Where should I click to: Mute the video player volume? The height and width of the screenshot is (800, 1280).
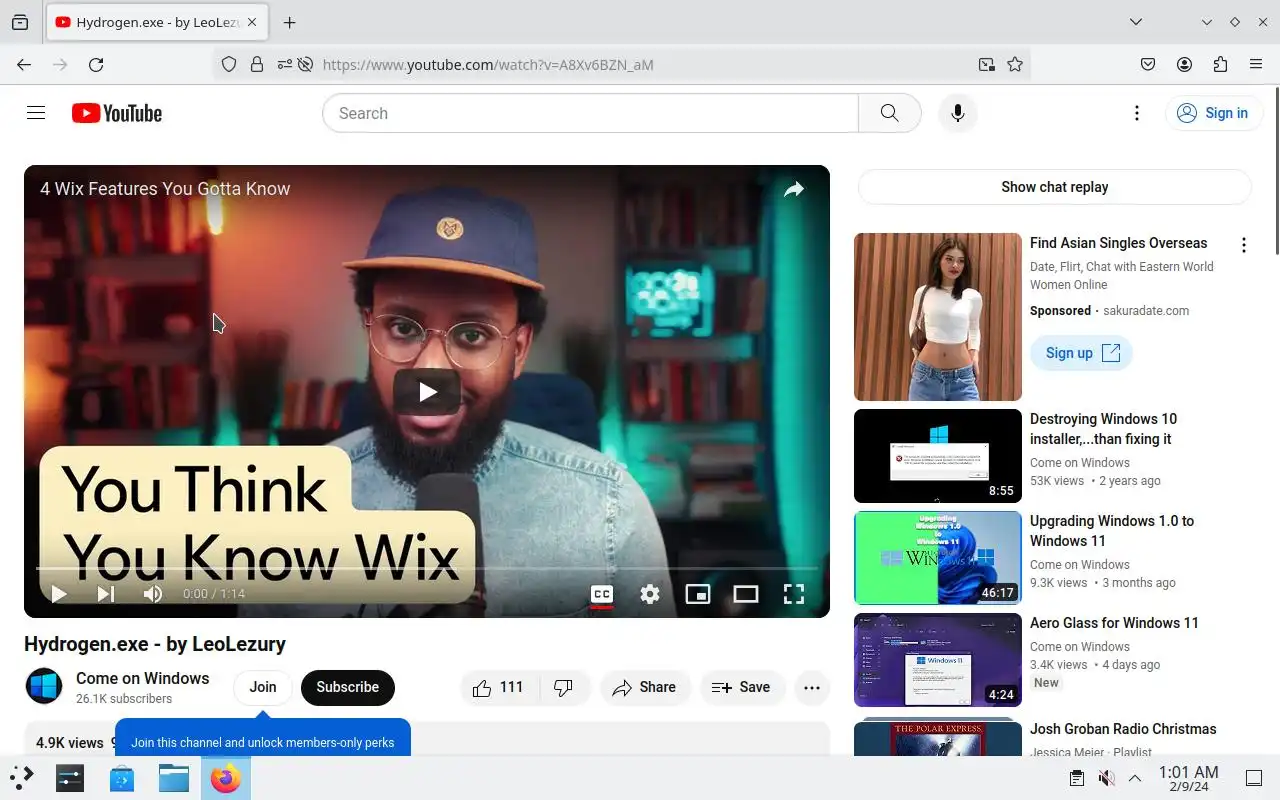[153, 594]
